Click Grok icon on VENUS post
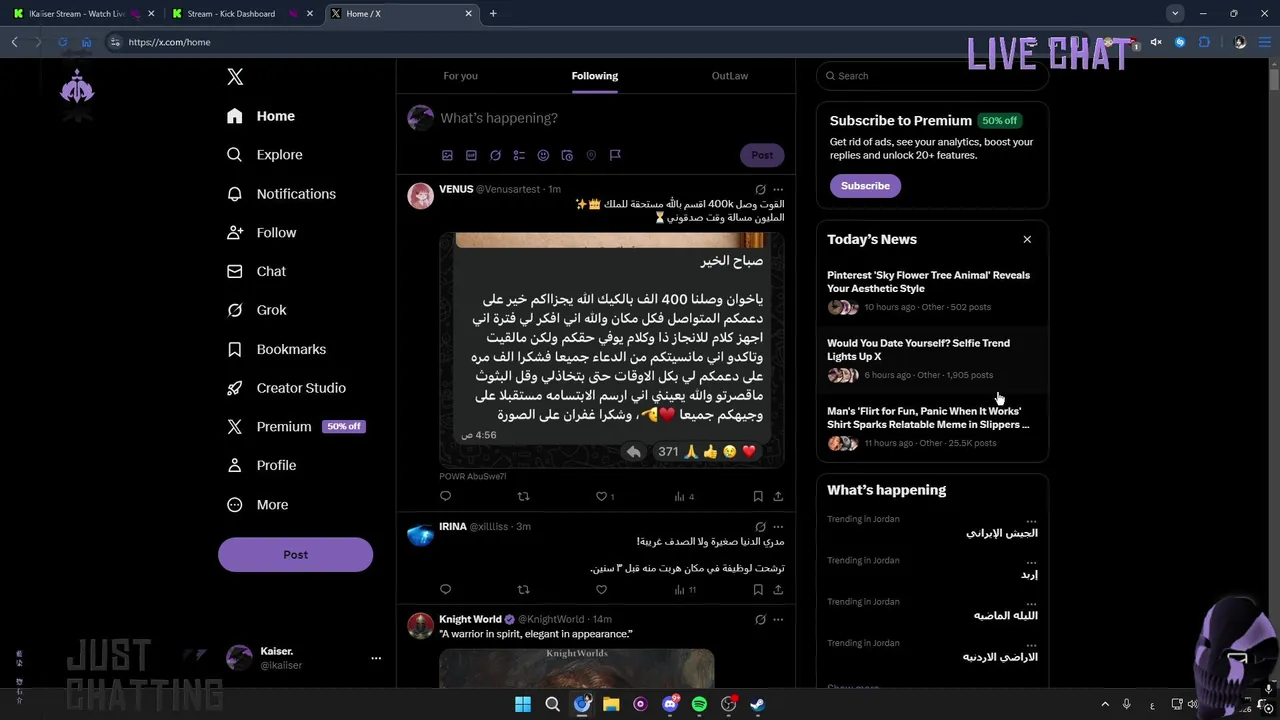The image size is (1280, 720). point(760,190)
